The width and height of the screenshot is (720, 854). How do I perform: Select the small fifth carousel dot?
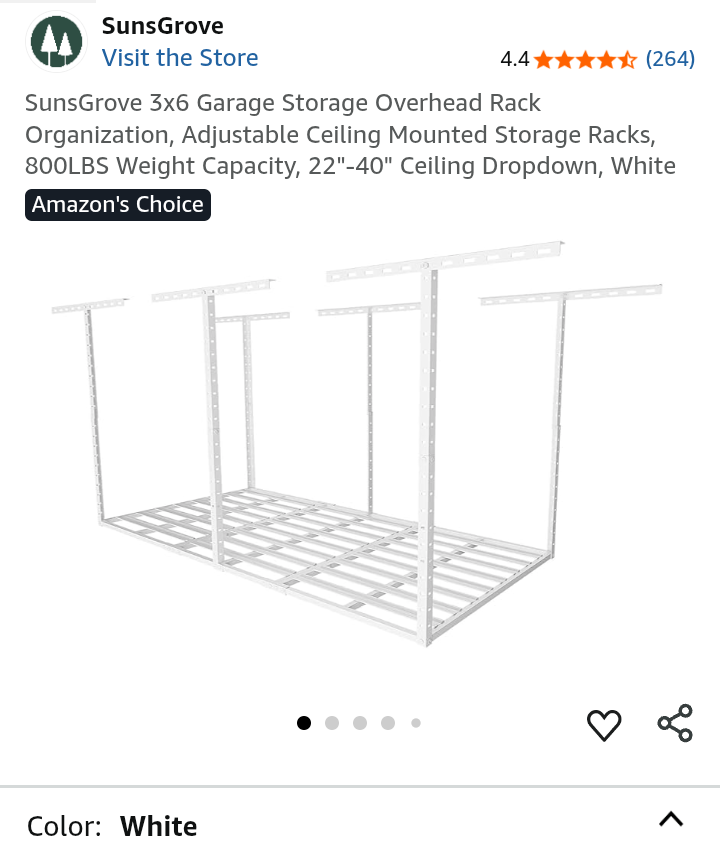point(416,723)
